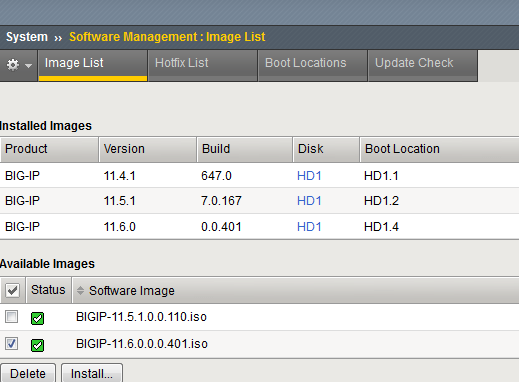The image size is (519, 382).
Task: Click boot location HD1.4
Action: point(381,227)
